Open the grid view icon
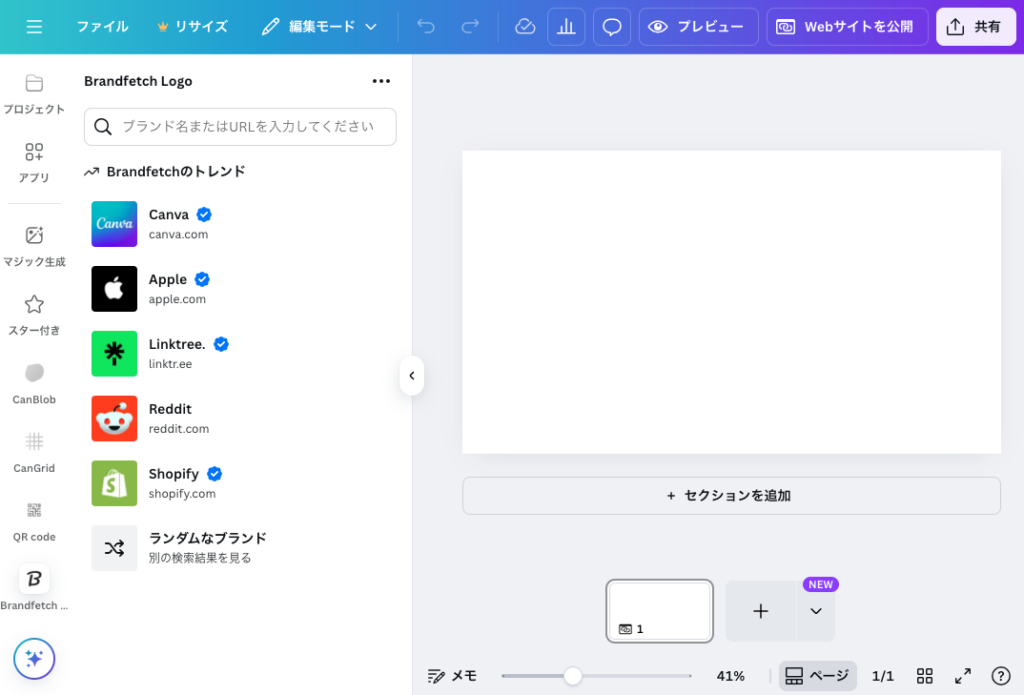This screenshot has height=695, width=1024. 925,676
